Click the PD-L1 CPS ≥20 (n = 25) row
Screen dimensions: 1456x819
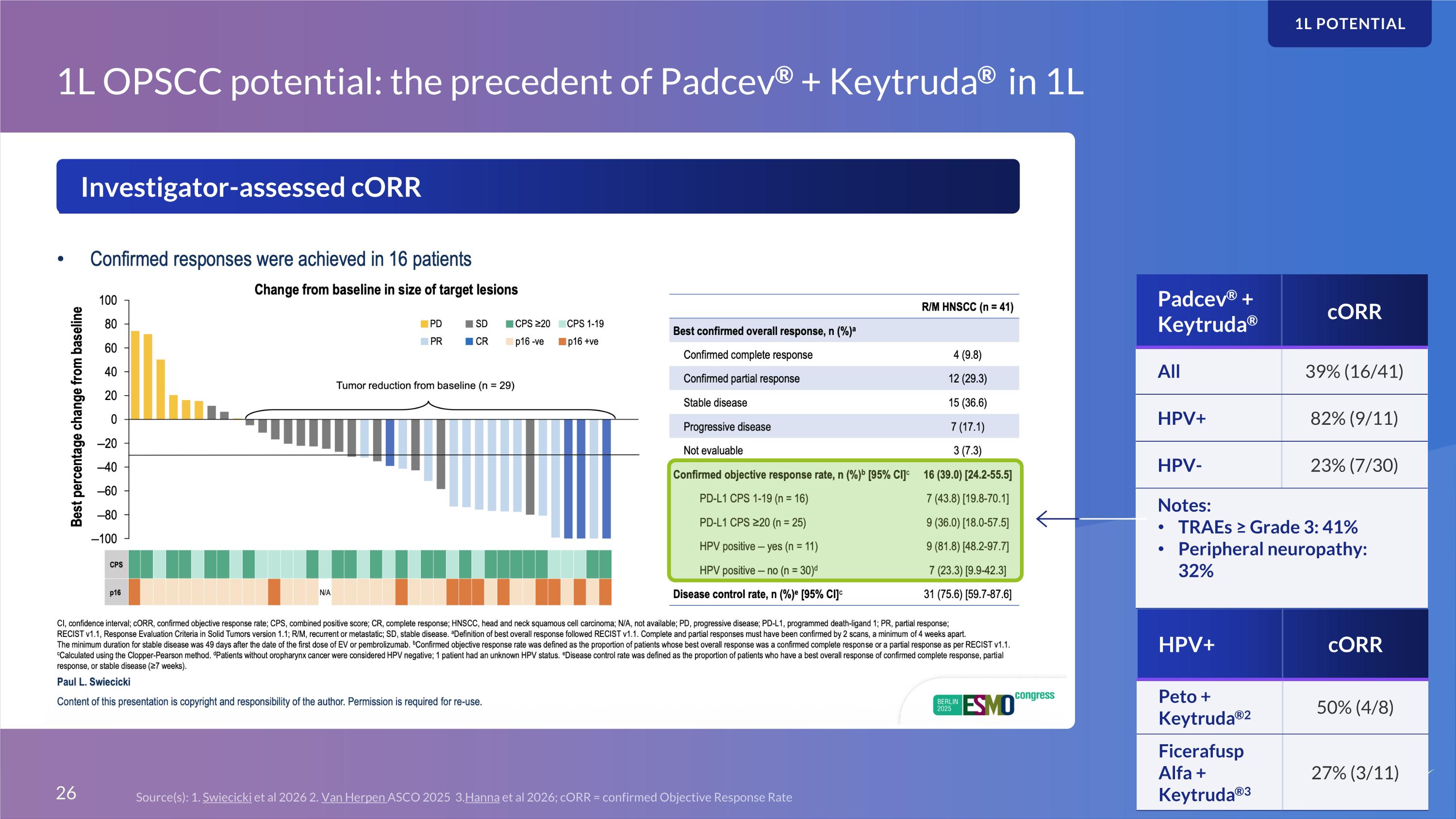pyautogui.click(x=845, y=522)
